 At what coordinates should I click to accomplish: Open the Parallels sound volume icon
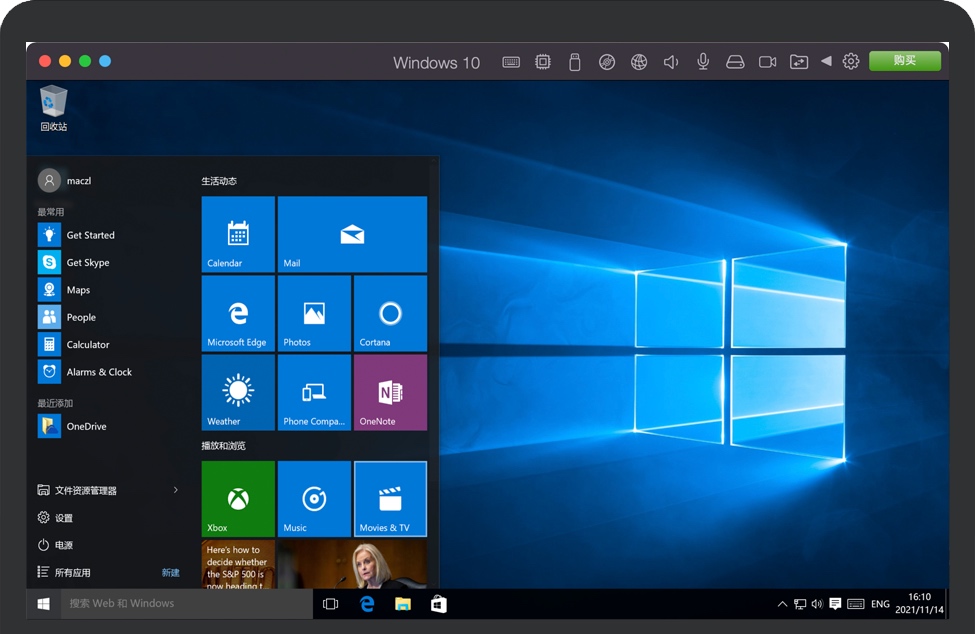(x=671, y=62)
